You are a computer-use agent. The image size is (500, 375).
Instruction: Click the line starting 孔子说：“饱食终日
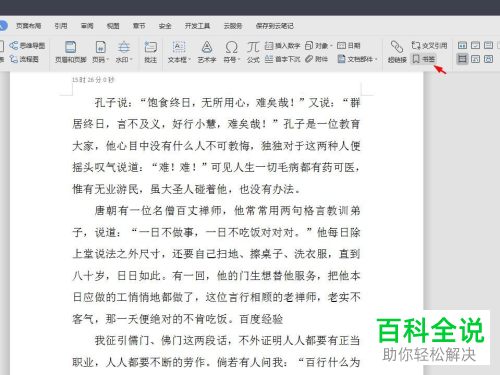point(227,102)
